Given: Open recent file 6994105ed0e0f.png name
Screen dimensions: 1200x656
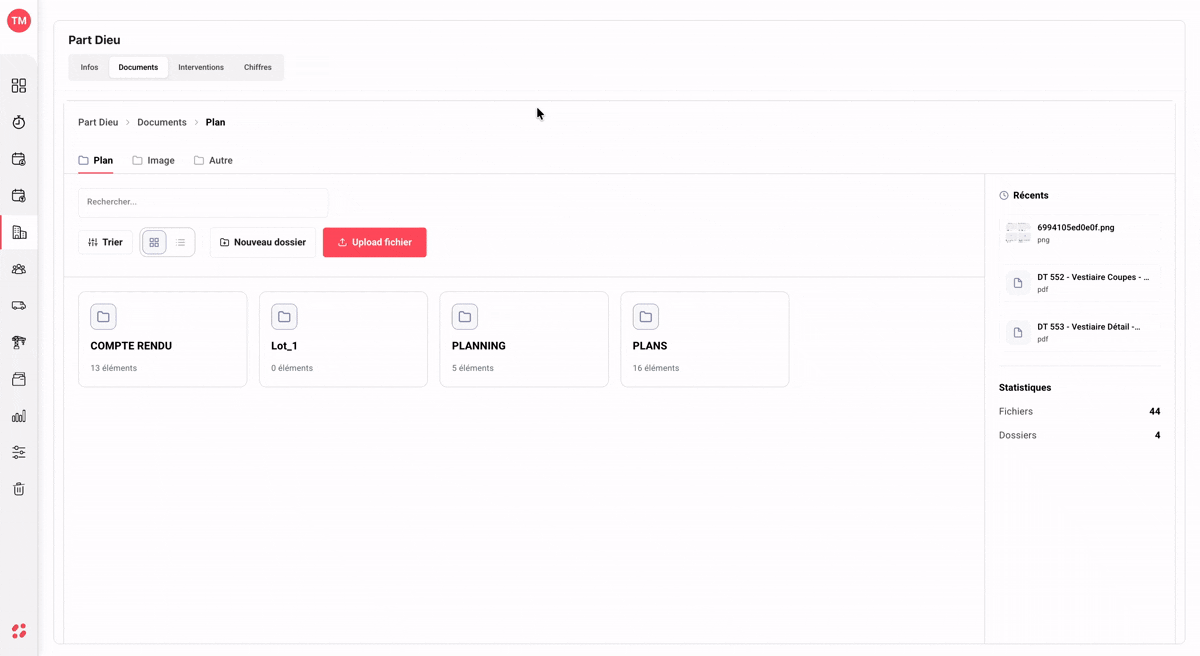Looking at the screenshot, I should point(1076,227).
